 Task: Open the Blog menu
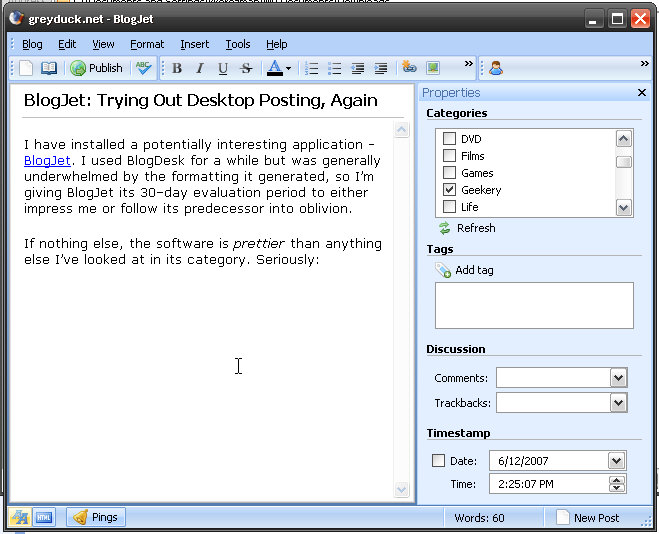(x=32, y=44)
